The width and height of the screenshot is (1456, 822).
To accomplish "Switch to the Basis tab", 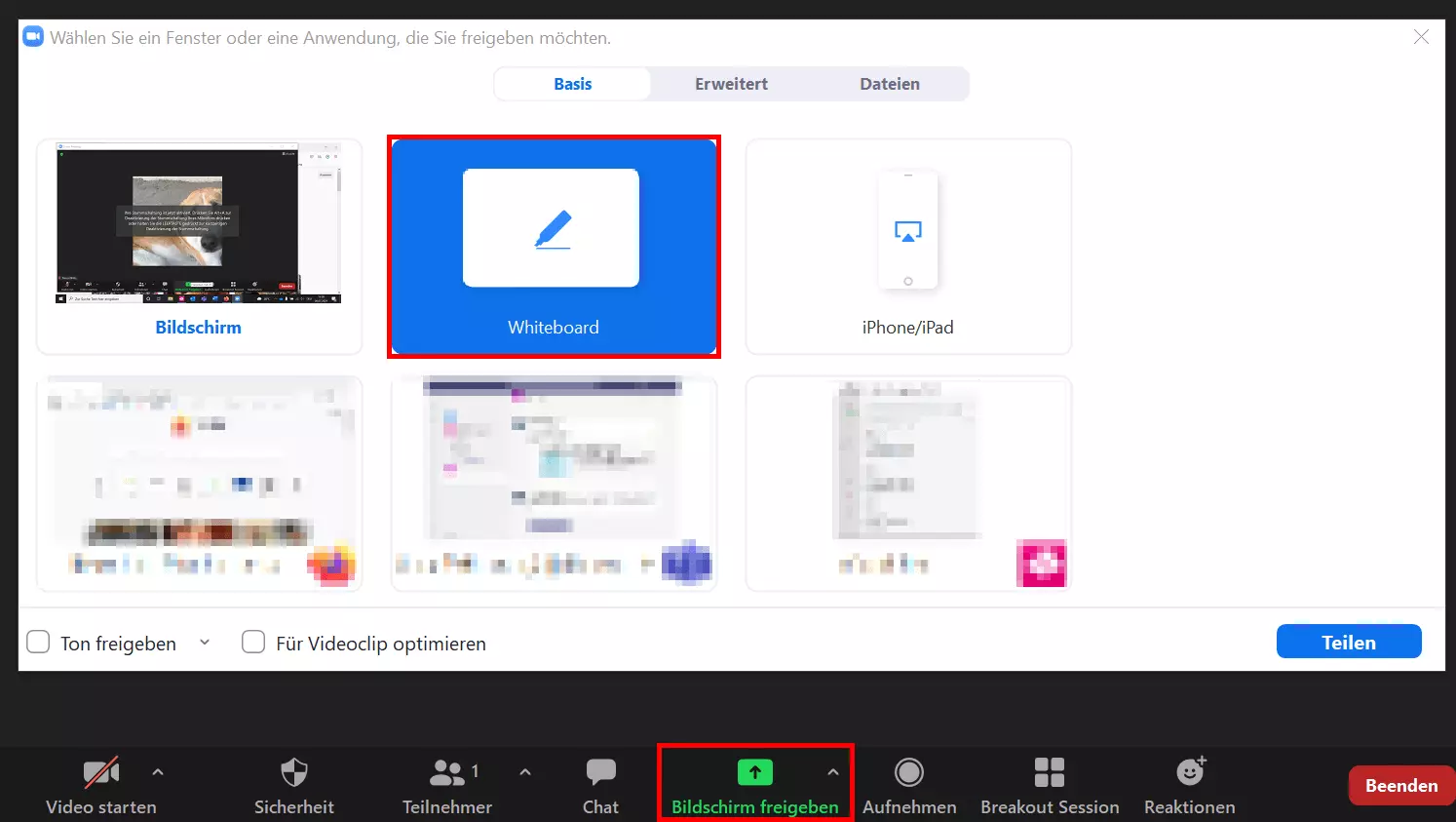I will click(573, 84).
